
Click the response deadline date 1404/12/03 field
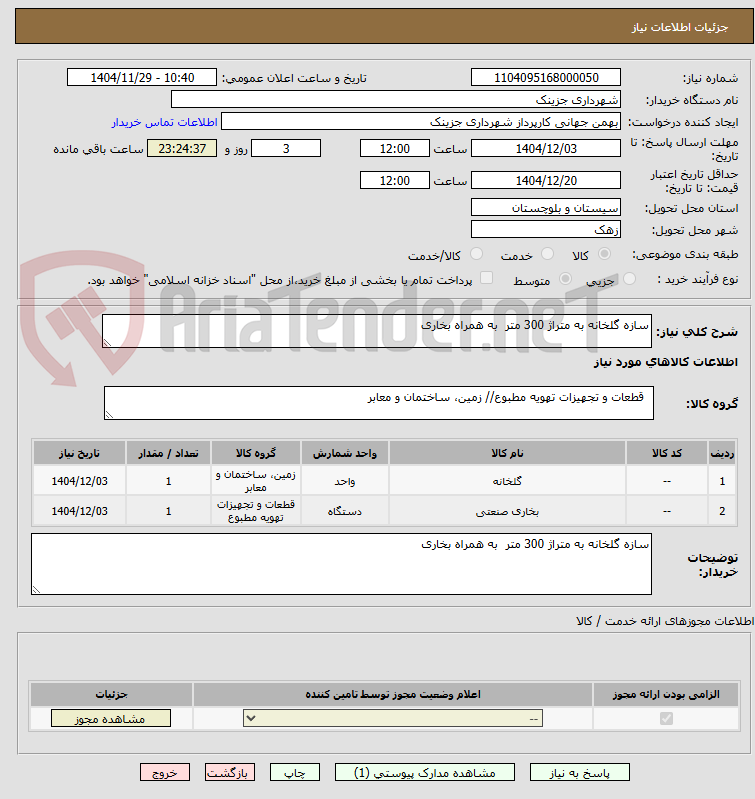pos(546,148)
